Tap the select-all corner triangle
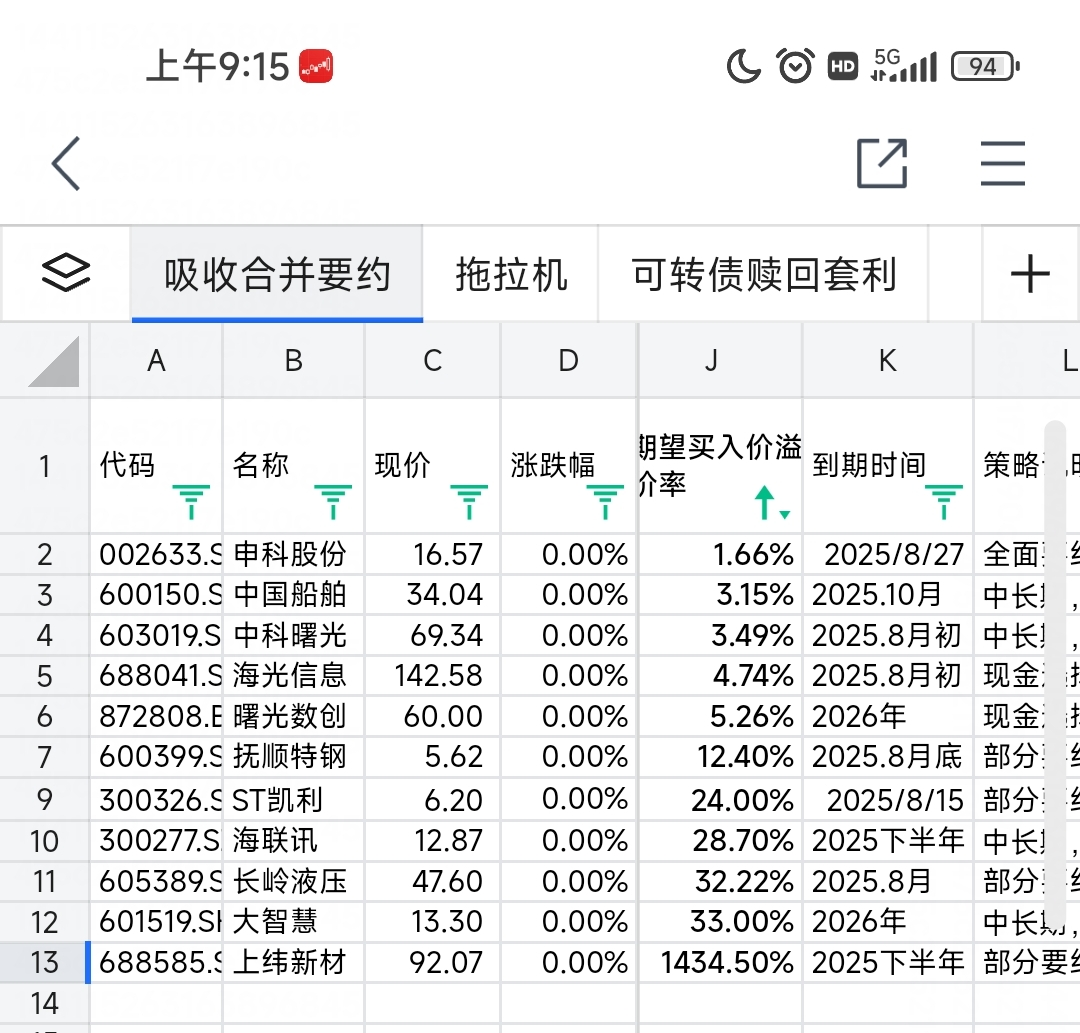This screenshot has width=1080, height=1033. click(54, 361)
